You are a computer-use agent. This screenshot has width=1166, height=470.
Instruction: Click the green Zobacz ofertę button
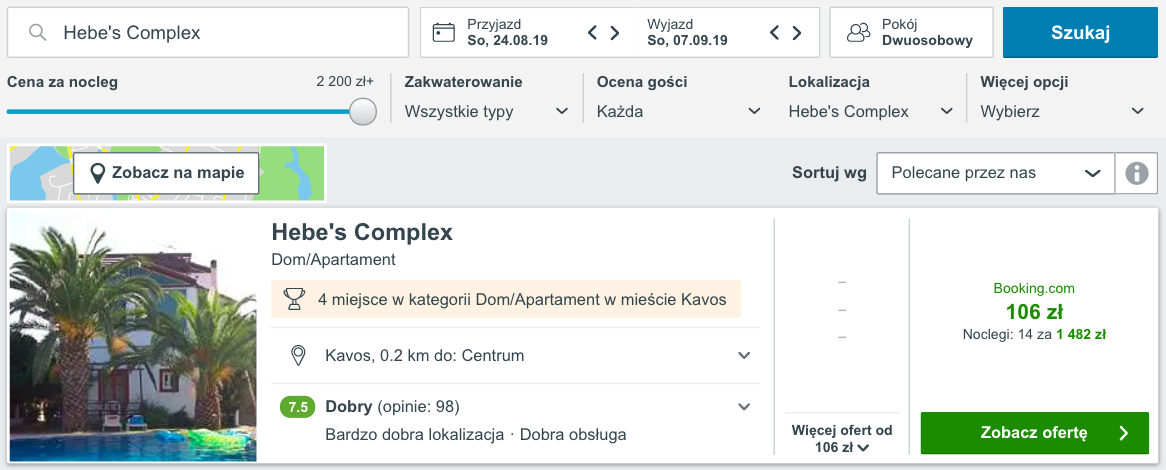coord(1034,433)
